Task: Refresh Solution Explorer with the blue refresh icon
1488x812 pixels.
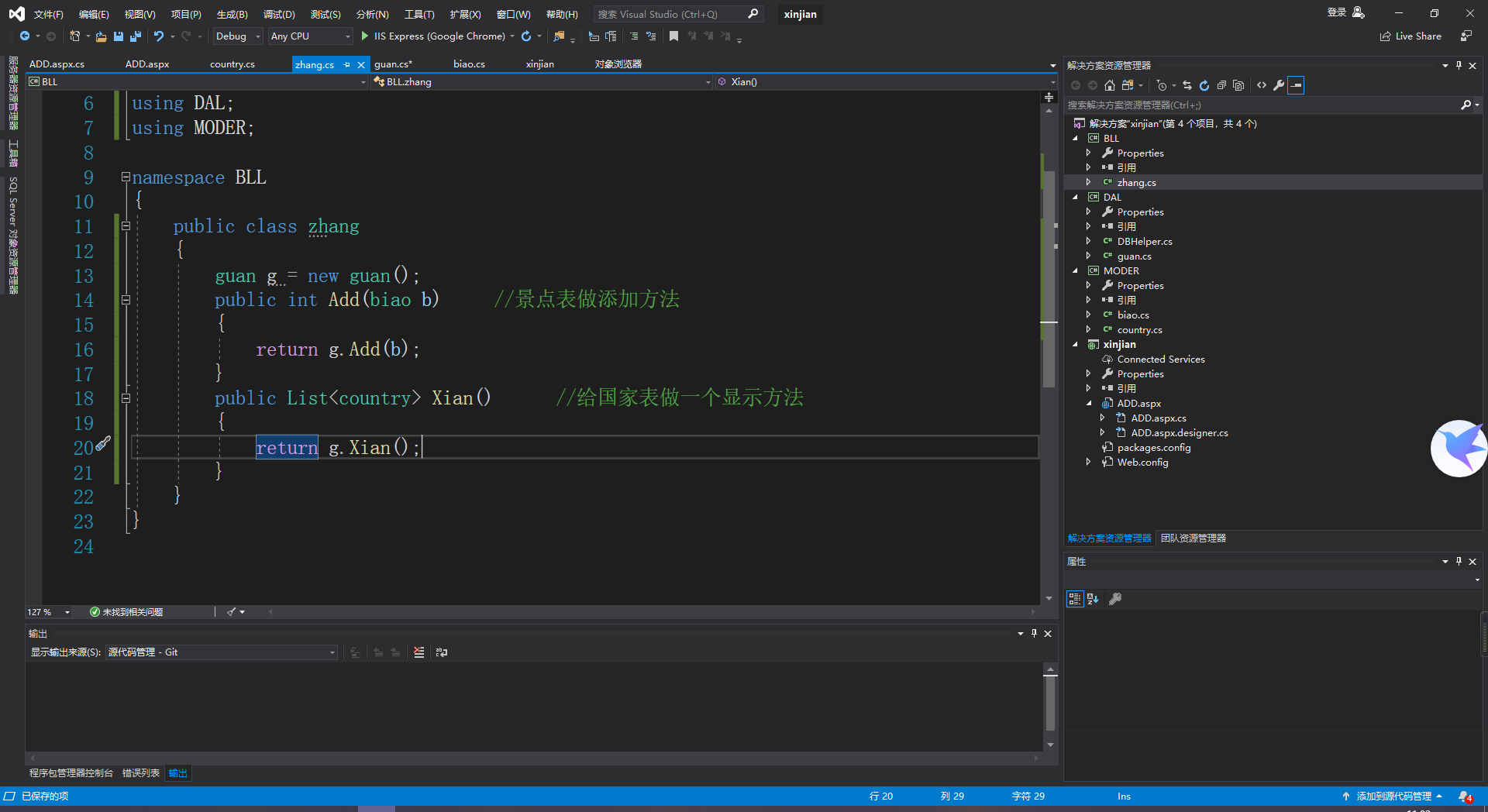Action: click(1204, 85)
